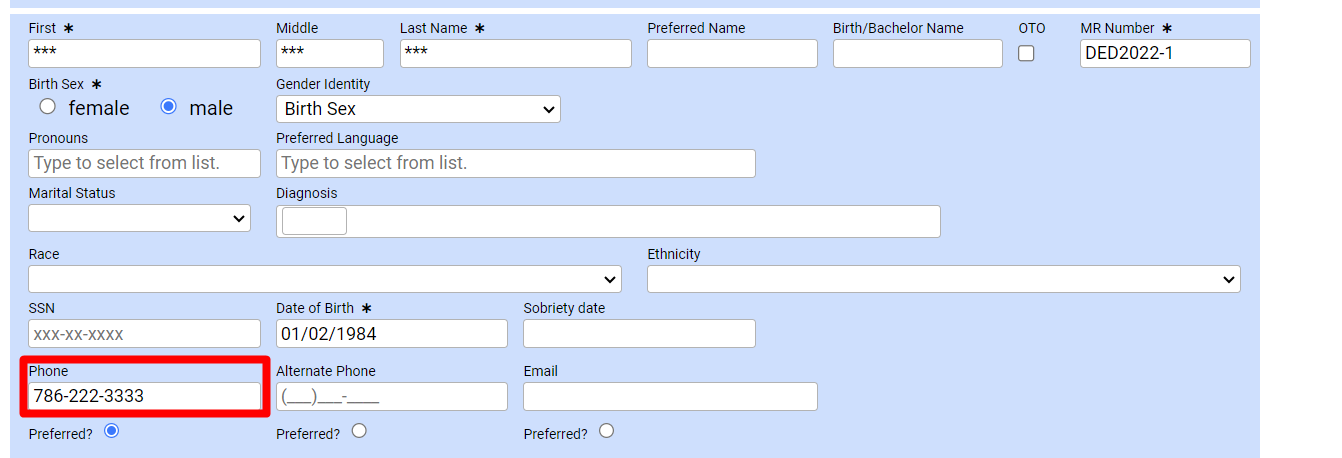Screen dimensions: 1342x458
Task: Focus the Sobriety date field
Action: tap(639, 334)
